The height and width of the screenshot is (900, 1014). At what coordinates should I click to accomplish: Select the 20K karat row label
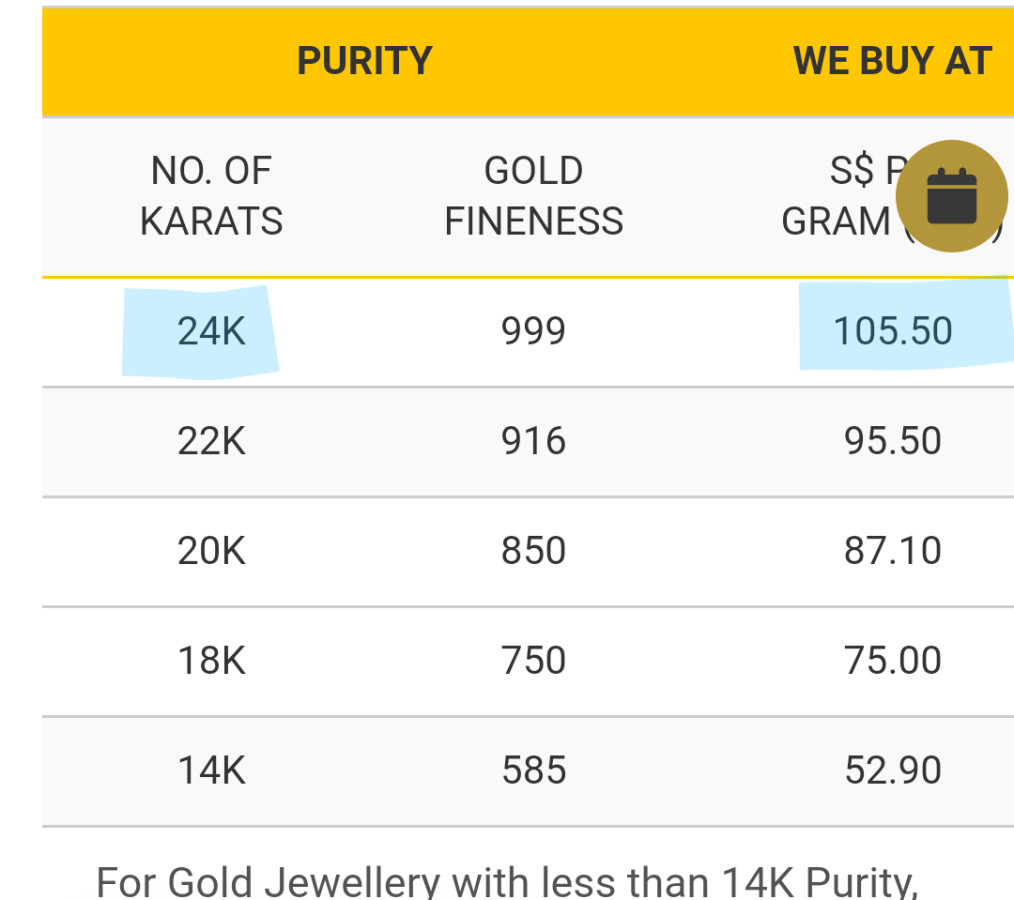point(211,551)
